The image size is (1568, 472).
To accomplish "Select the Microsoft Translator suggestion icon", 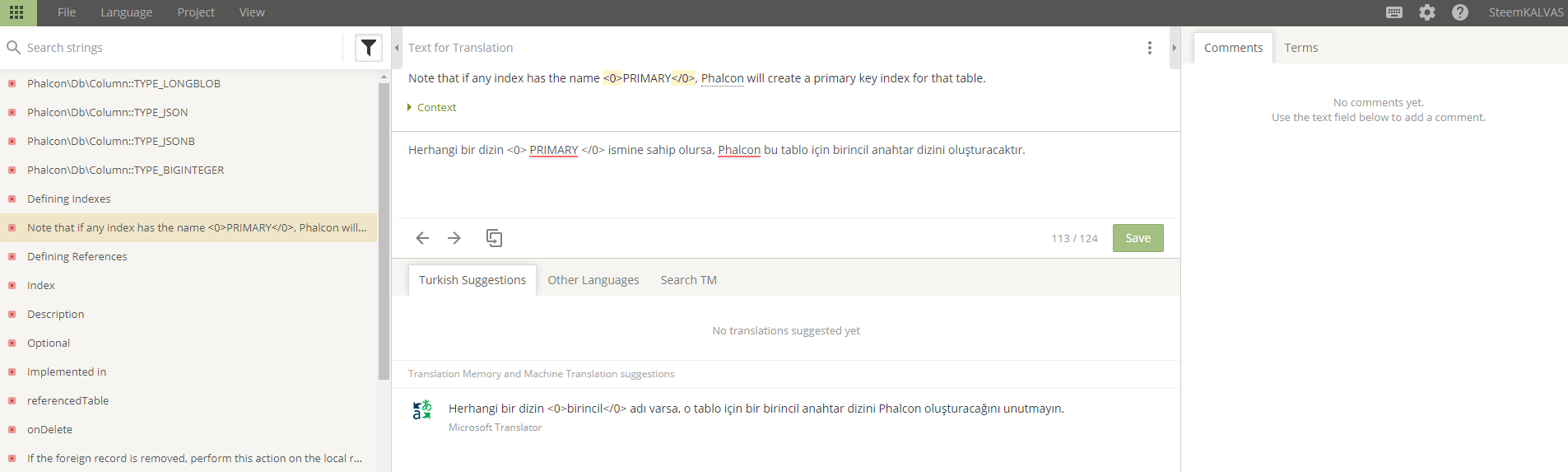I will coord(422,409).
